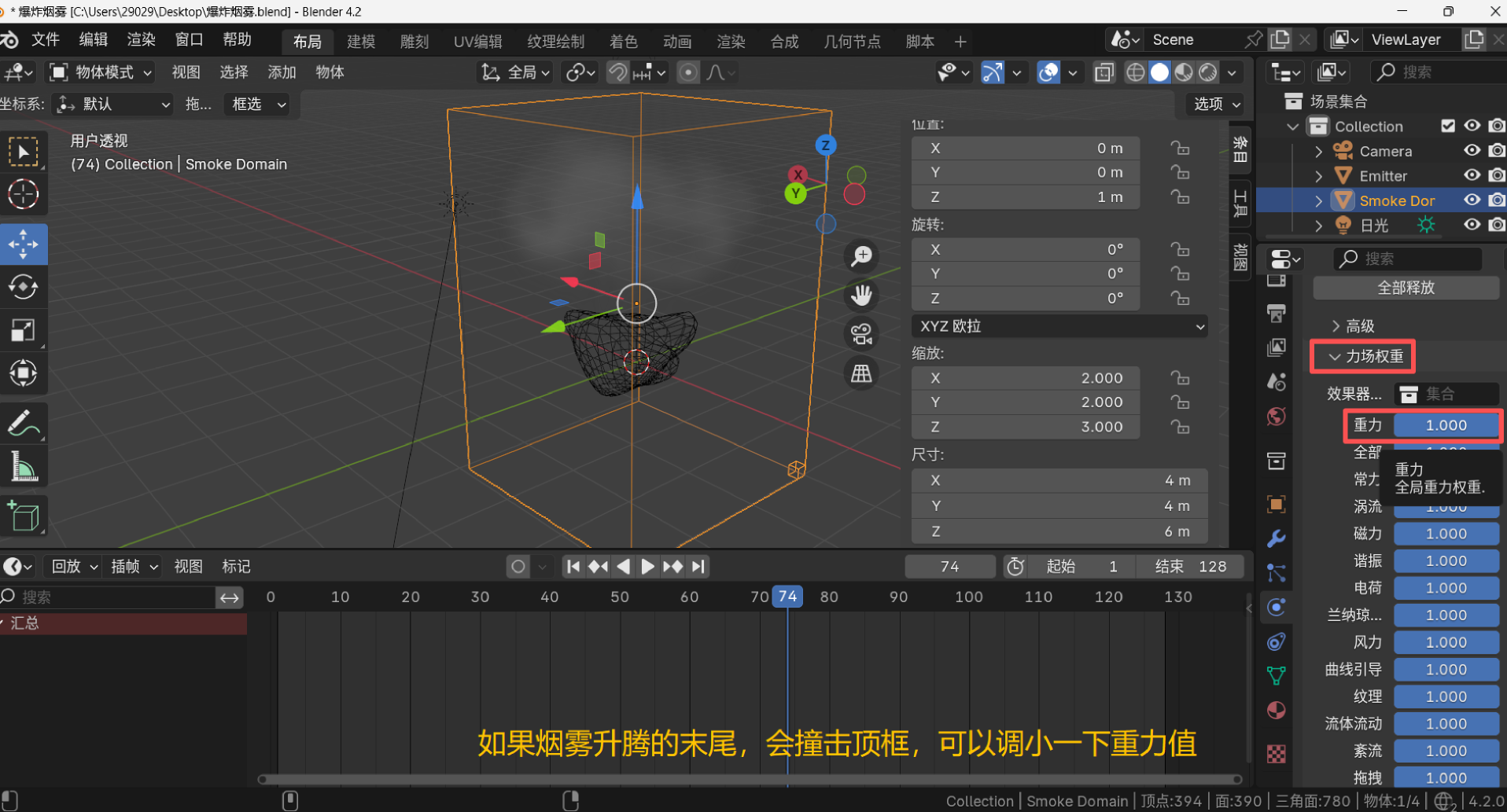Open the Edit (编辑) menu
The height and width of the screenshot is (812, 1507).
point(94,40)
